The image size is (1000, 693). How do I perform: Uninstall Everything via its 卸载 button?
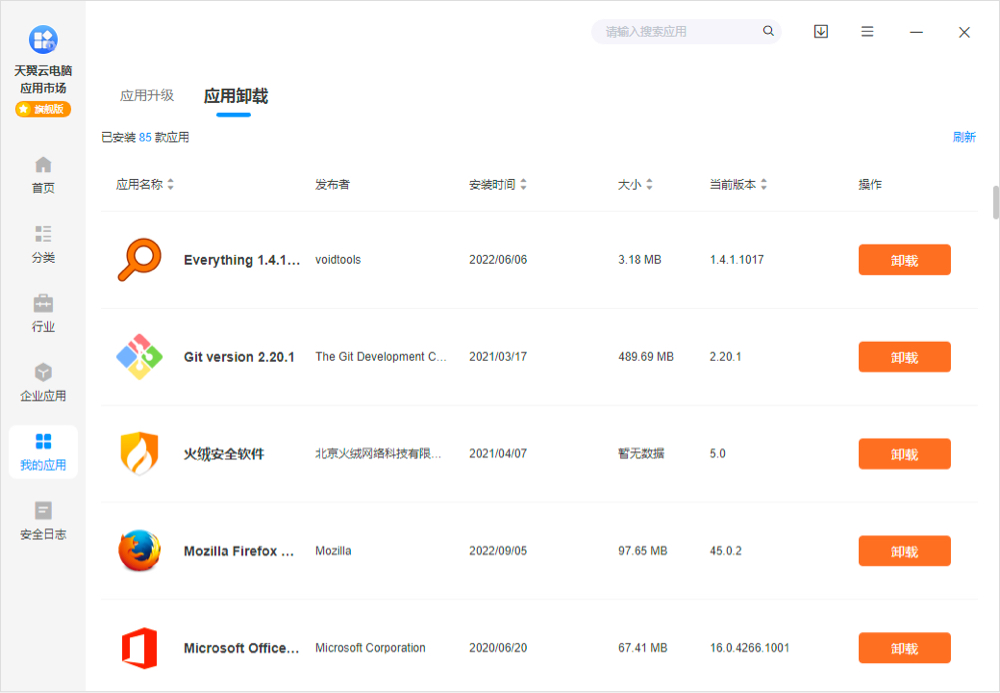904,259
